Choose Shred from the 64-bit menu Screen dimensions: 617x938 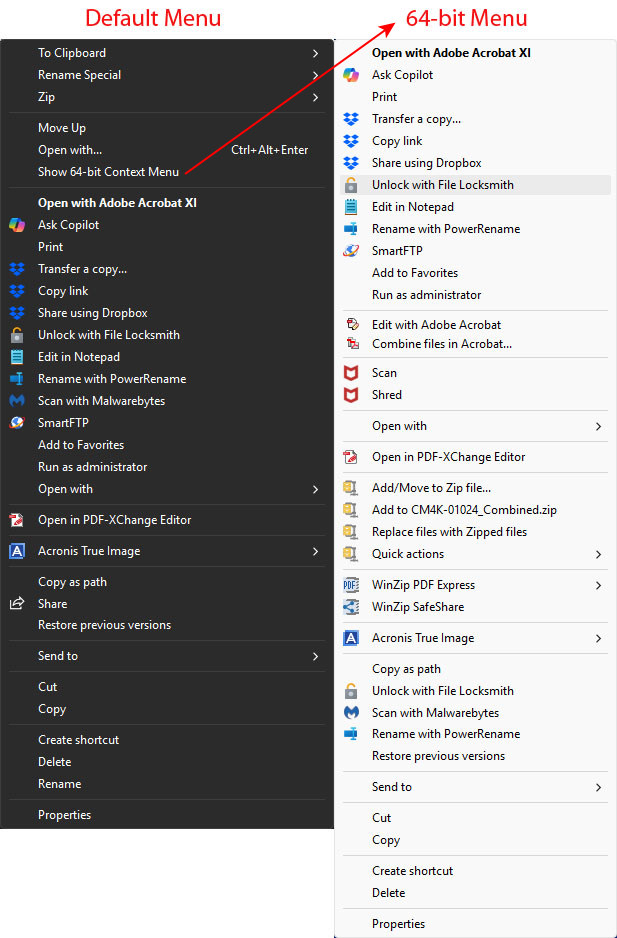(385, 394)
